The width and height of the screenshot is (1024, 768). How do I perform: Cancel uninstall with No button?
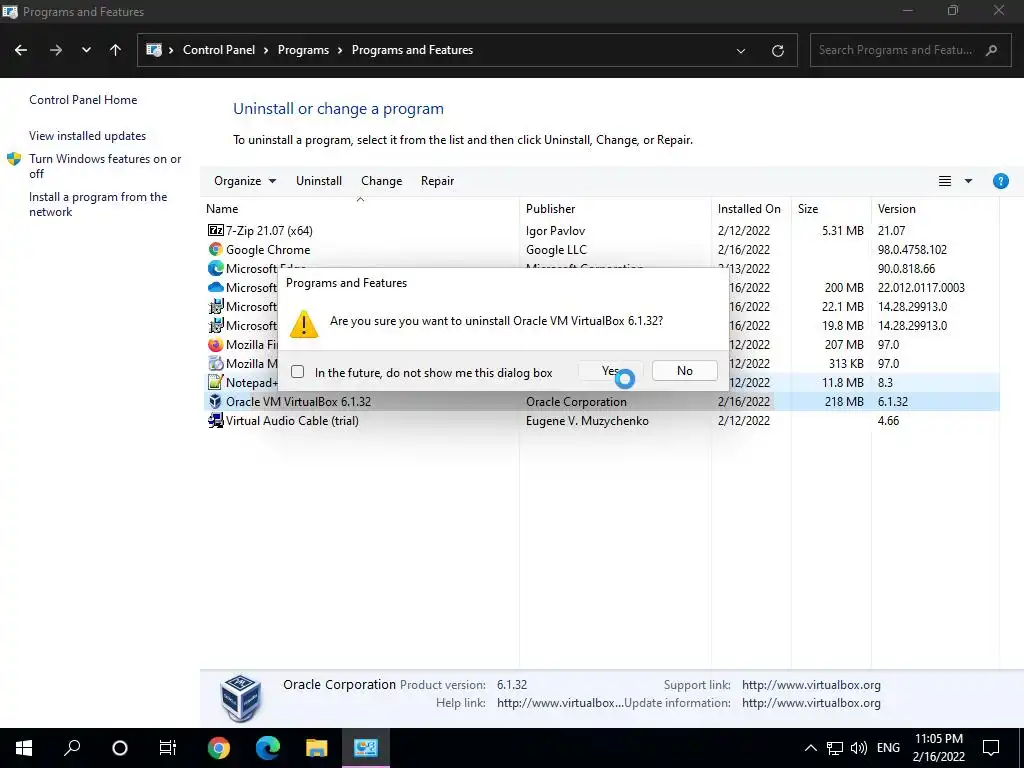click(684, 370)
